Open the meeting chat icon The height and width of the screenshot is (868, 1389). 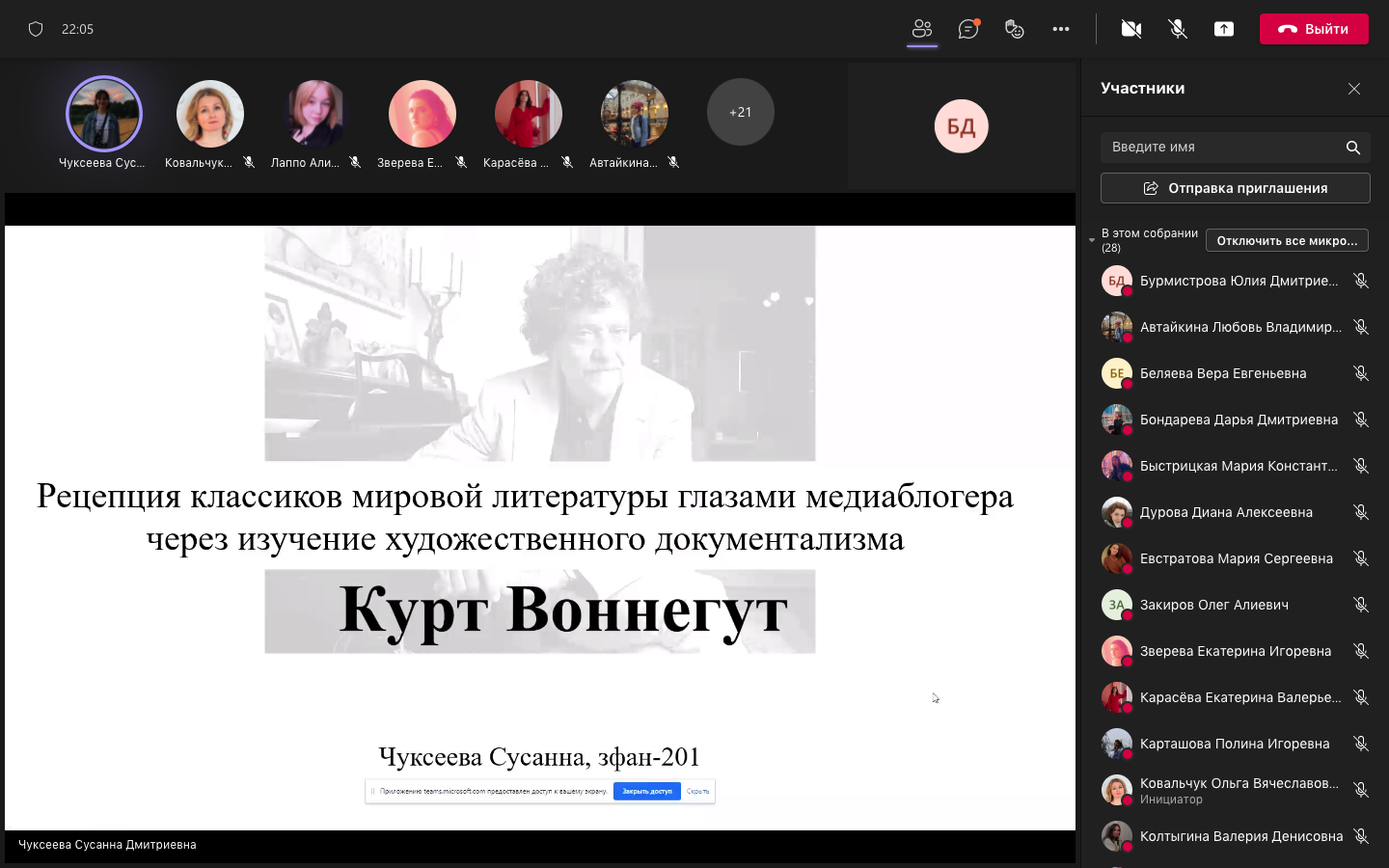coord(968,29)
